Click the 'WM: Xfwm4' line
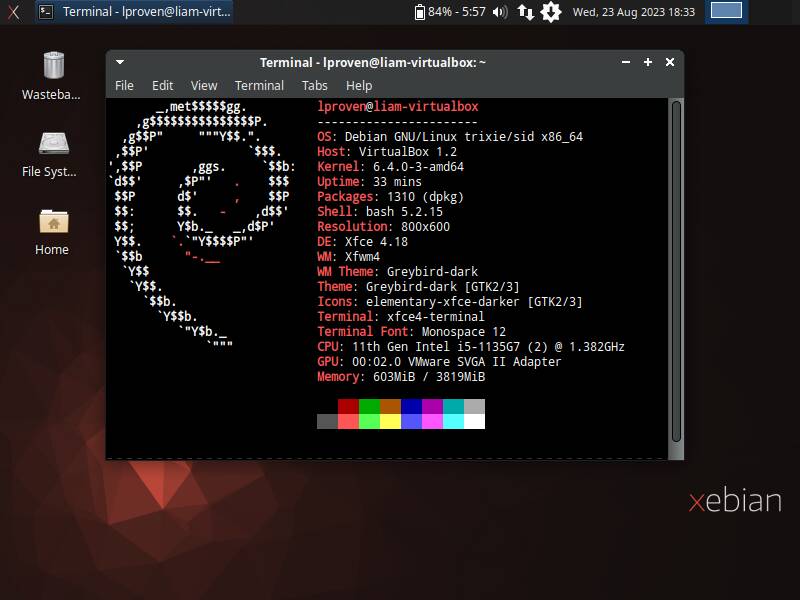Viewport: 800px width, 600px height. click(348, 256)
